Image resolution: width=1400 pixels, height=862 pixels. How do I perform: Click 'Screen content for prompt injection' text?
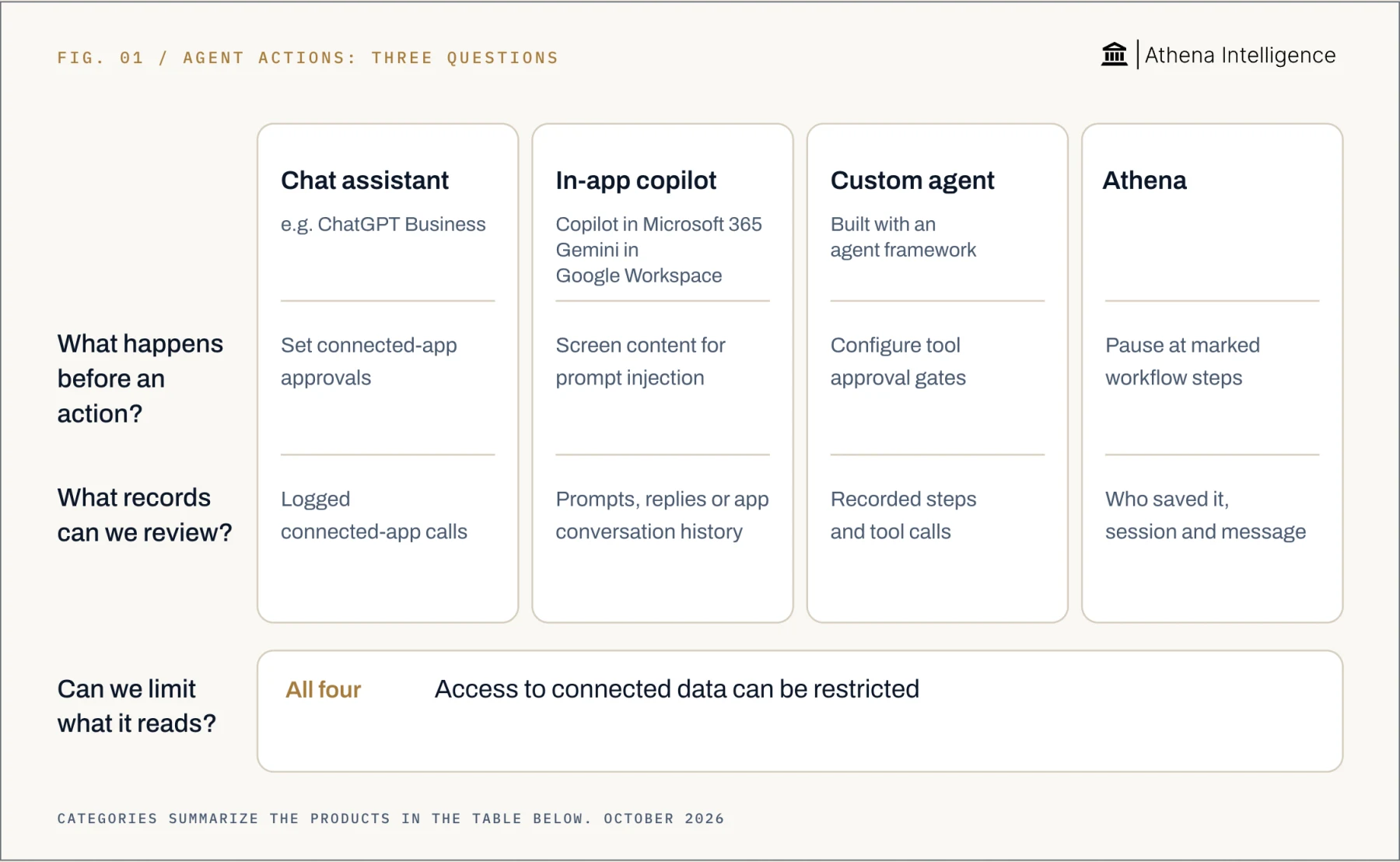[x=640, y=362]
